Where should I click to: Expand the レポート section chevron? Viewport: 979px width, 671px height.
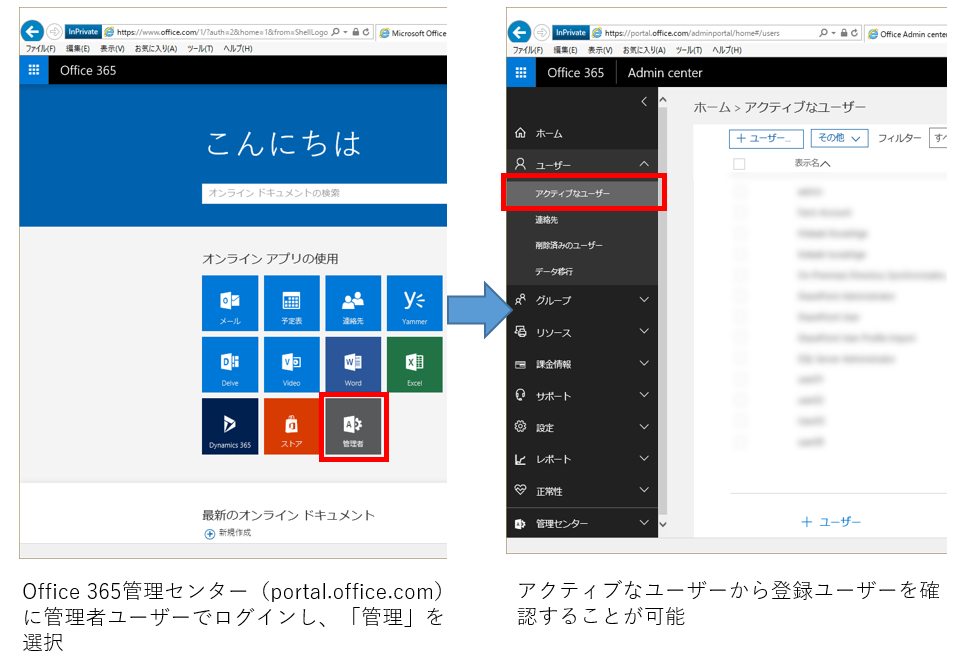tap(644, 458)
